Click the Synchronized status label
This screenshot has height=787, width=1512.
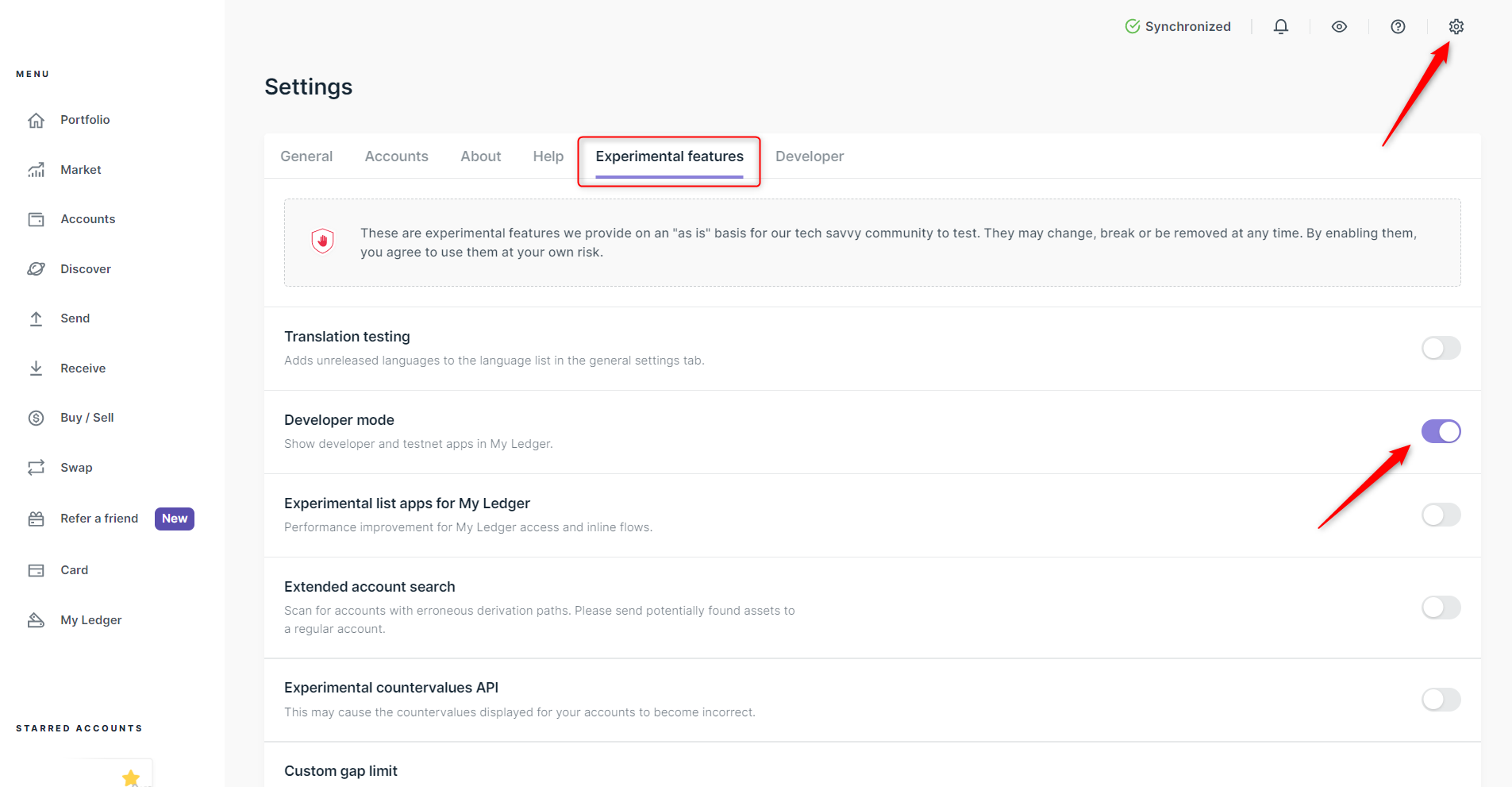click(x=1187, y=26)
